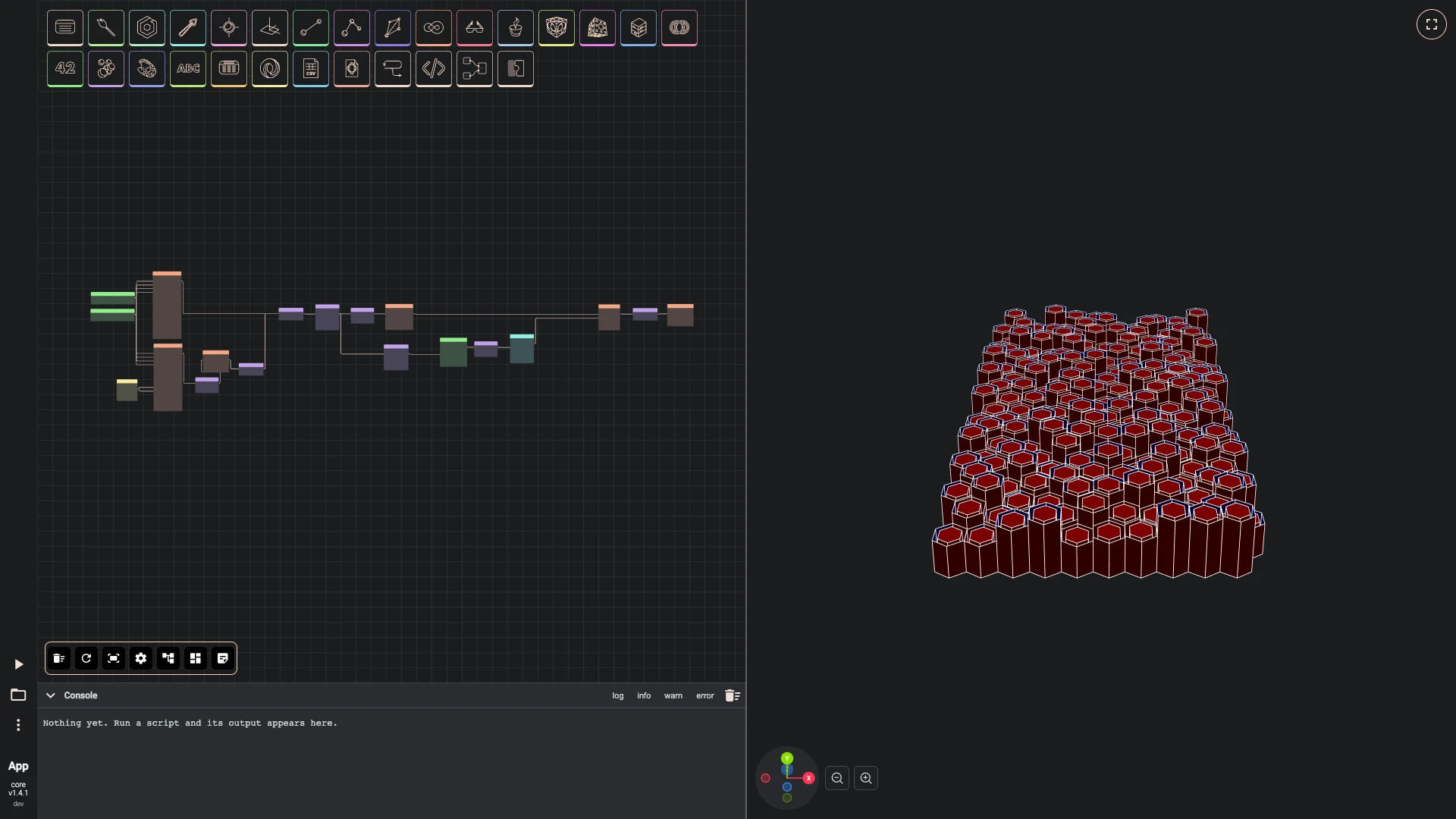Open the patterned cube solid icon
Viewport: 1456px width, 819px height.
(557, 28)
